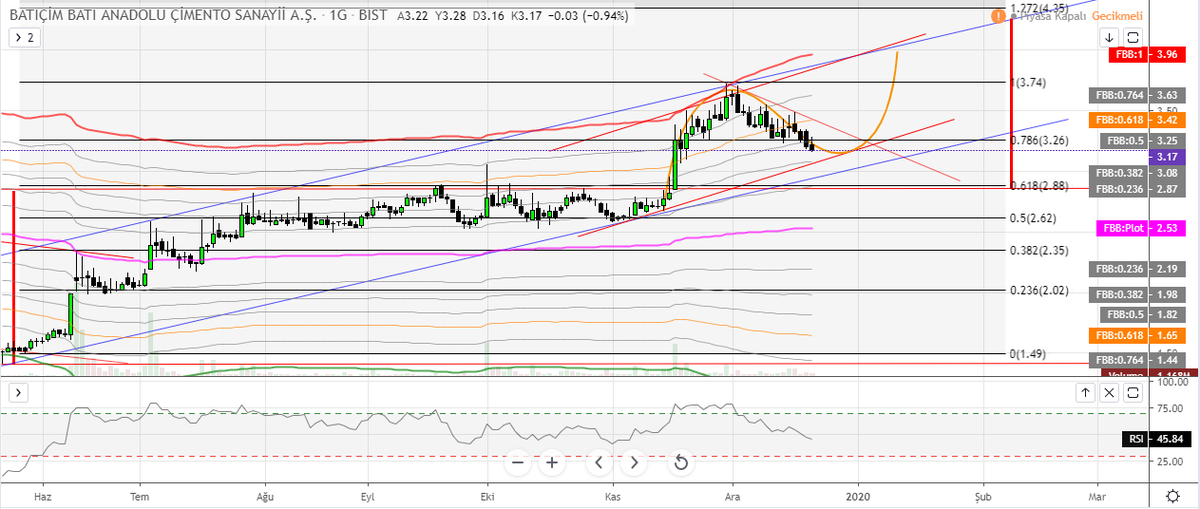Click the RSI 45.84 value label
The image size is (1200, 509).
1155,438
